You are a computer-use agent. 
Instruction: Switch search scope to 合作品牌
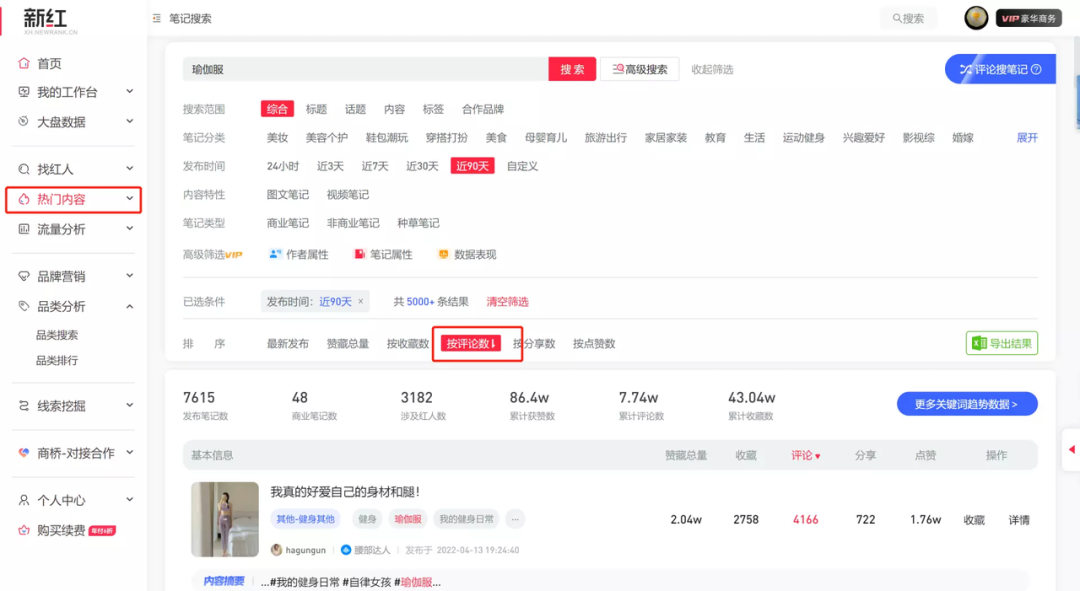coord(482,109)
